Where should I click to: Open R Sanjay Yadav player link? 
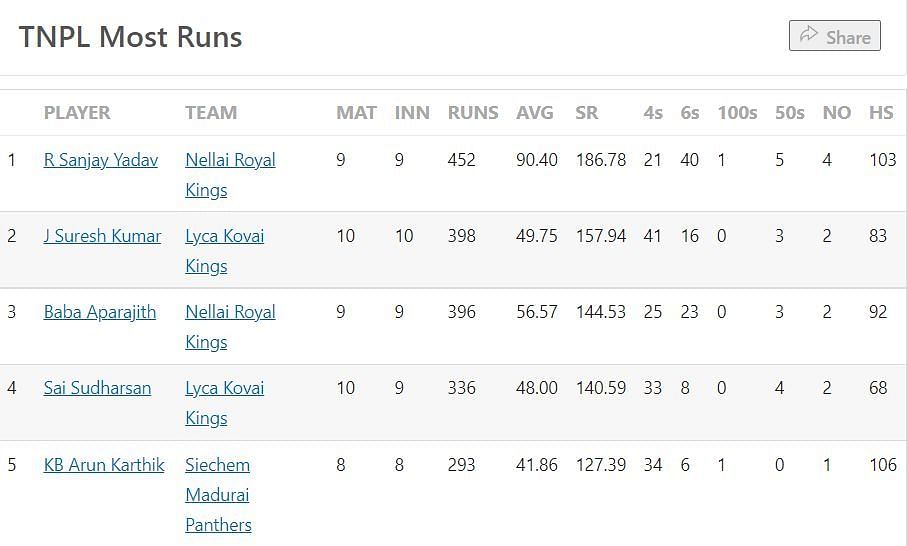tap(101, 160)
